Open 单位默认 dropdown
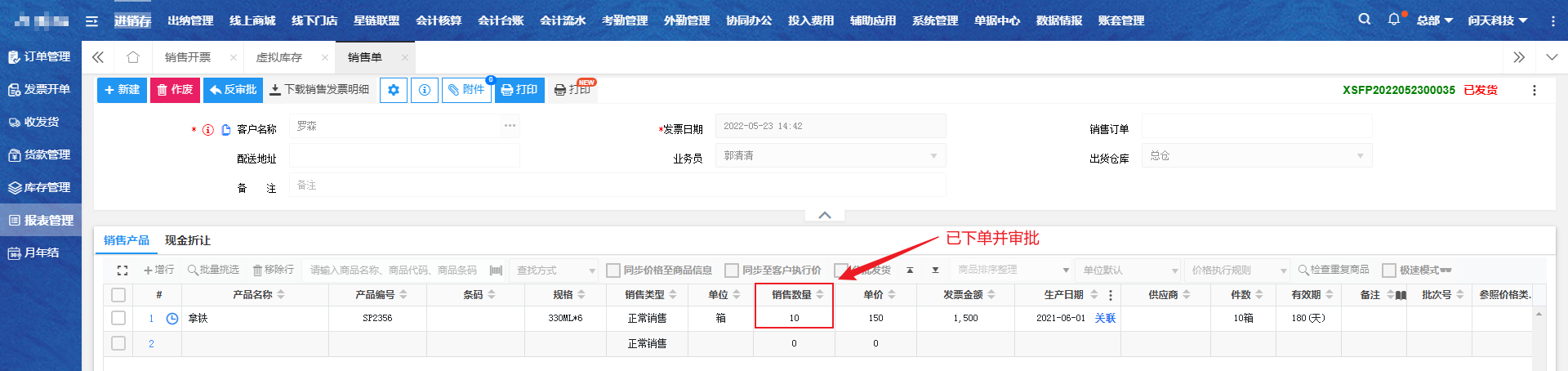This screenshot has height=371, width=1568. pos(1129,270)
